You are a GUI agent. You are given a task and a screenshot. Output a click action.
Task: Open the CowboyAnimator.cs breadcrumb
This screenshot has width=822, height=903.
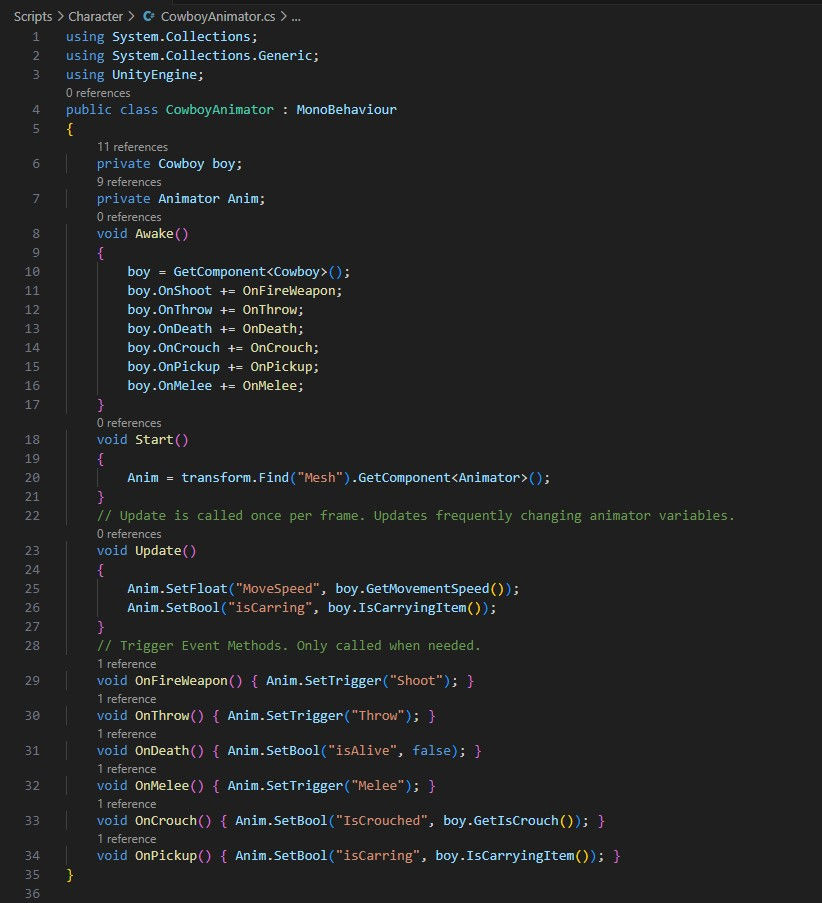tap(218, 17)
